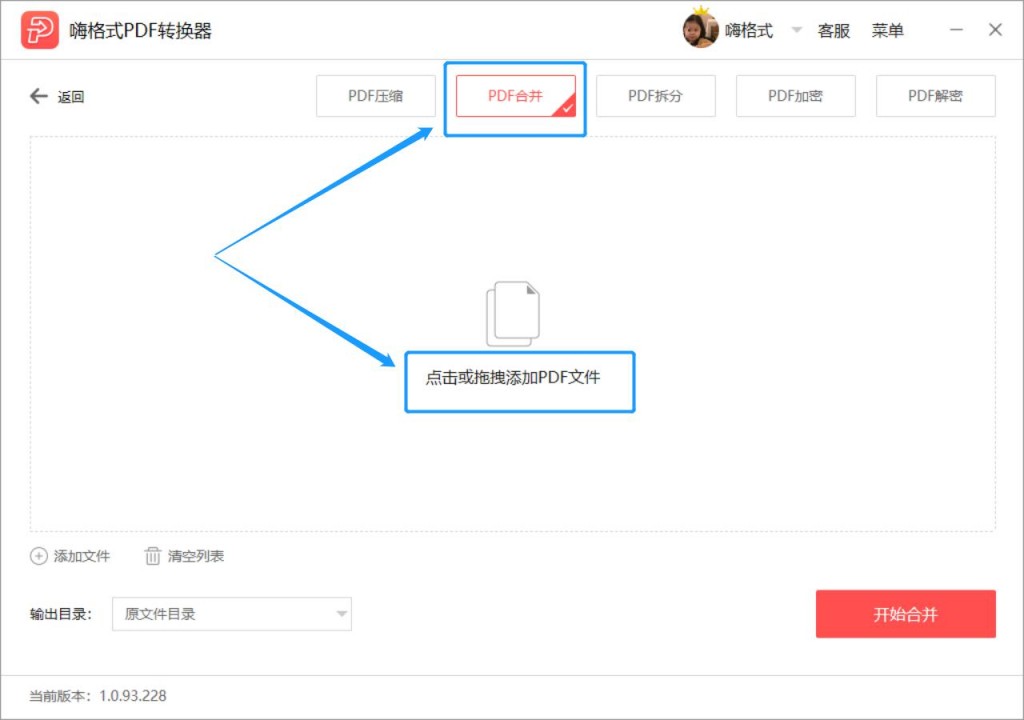Click the 清空列表 label
Screen dimensions: 1024x720
pyautogui.click(x=196, y=556)
